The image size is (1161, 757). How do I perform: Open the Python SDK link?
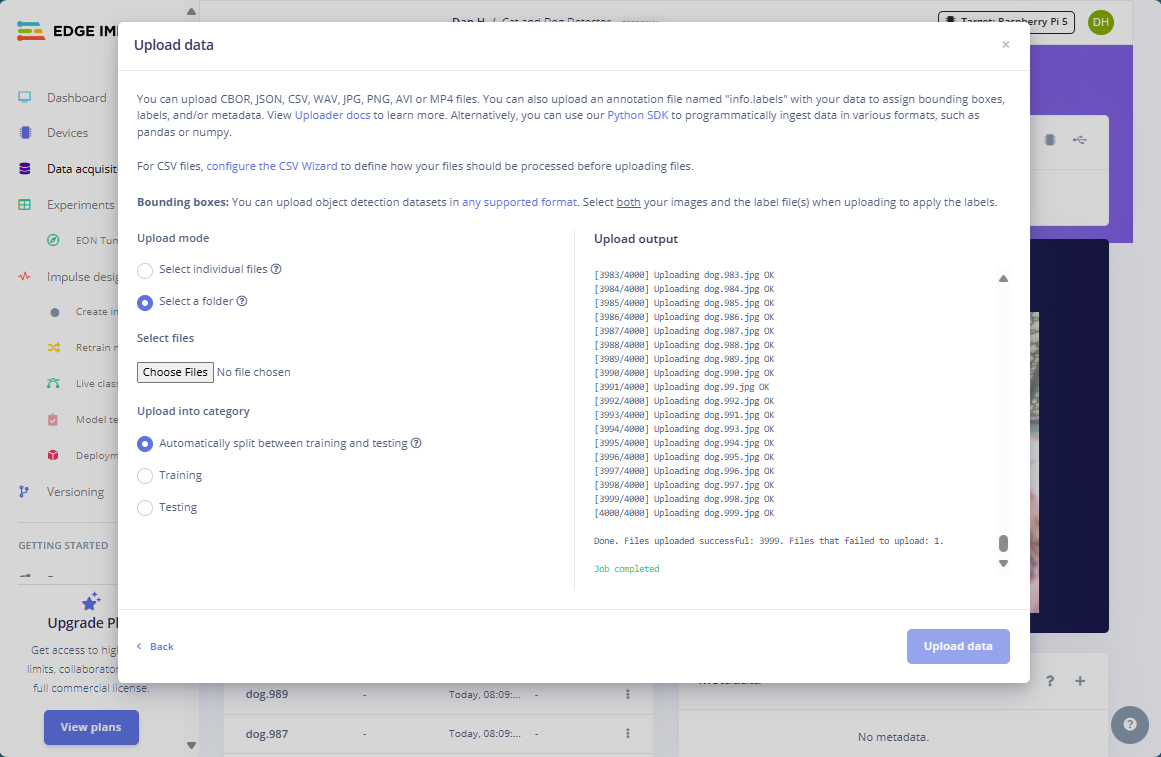coord(637,116)
